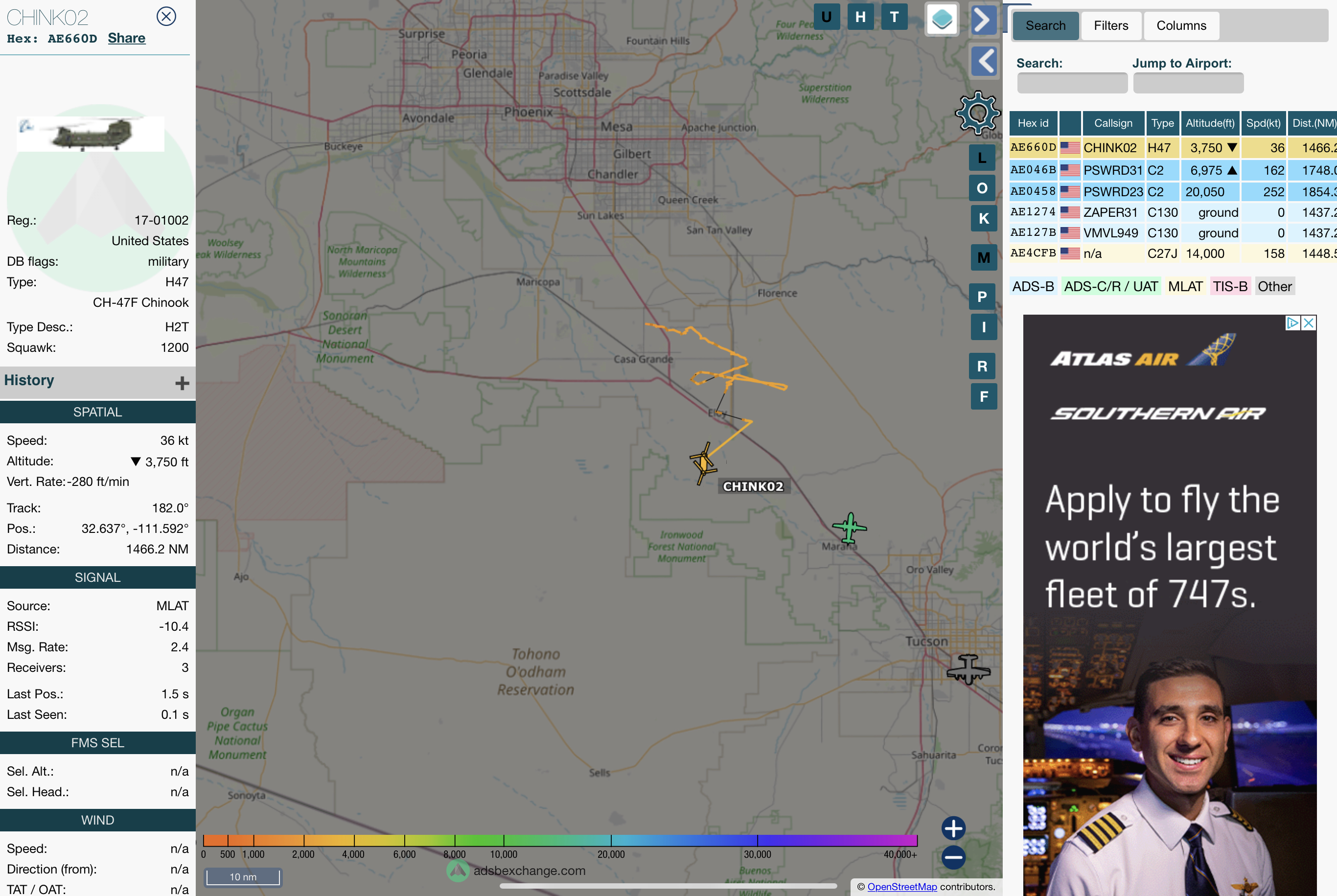1337x896 pixels.
Task: Click the ADS-C/R / UAT legend label
Action: point(1111,286)
